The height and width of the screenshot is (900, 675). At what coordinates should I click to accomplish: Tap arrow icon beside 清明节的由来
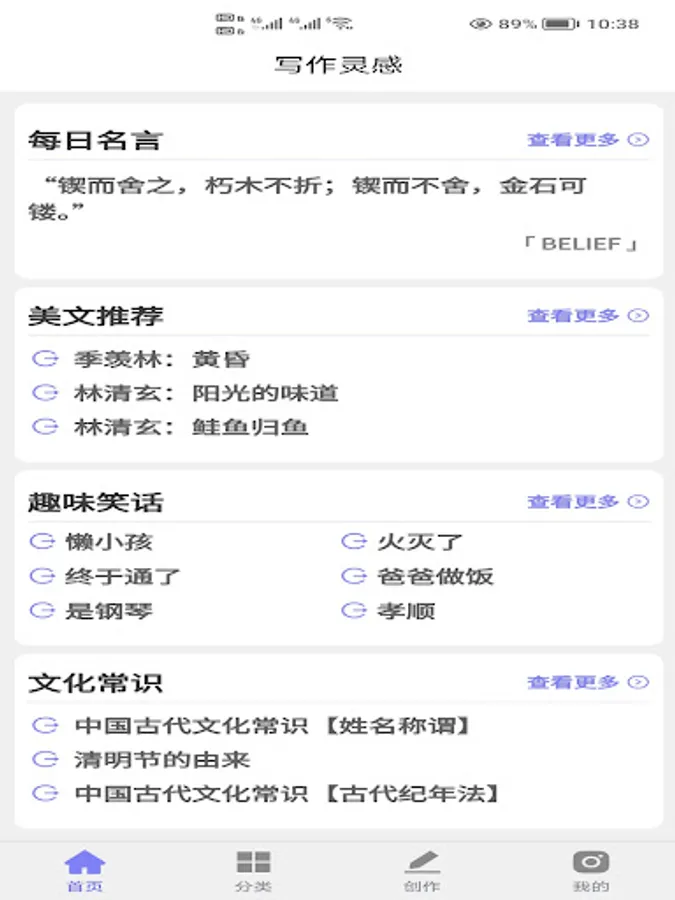45,759
